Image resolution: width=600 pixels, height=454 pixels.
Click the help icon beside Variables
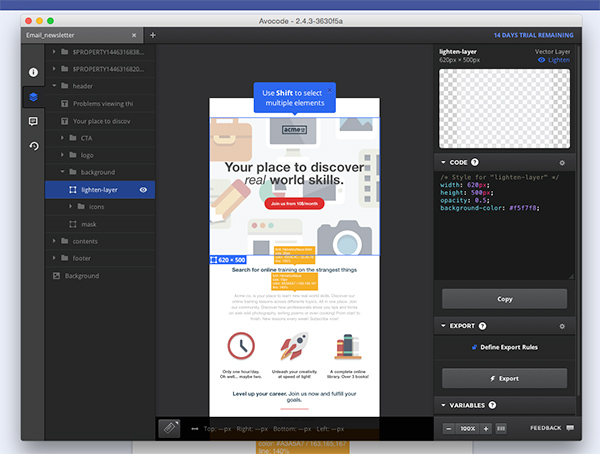pyautogui.click(x=493, y=405)
